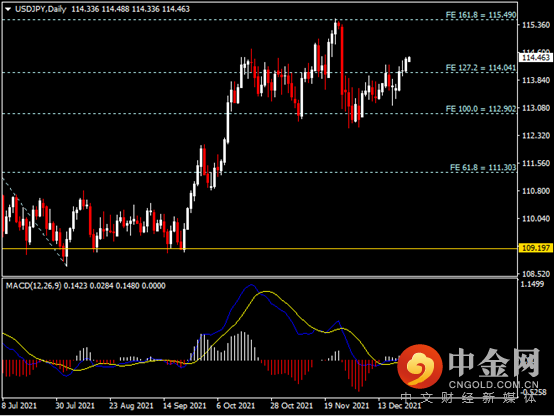Select the FE 100.0 = 112.902 label
The height and width of the screenshot is (416, 554).
tap(481, 109)
